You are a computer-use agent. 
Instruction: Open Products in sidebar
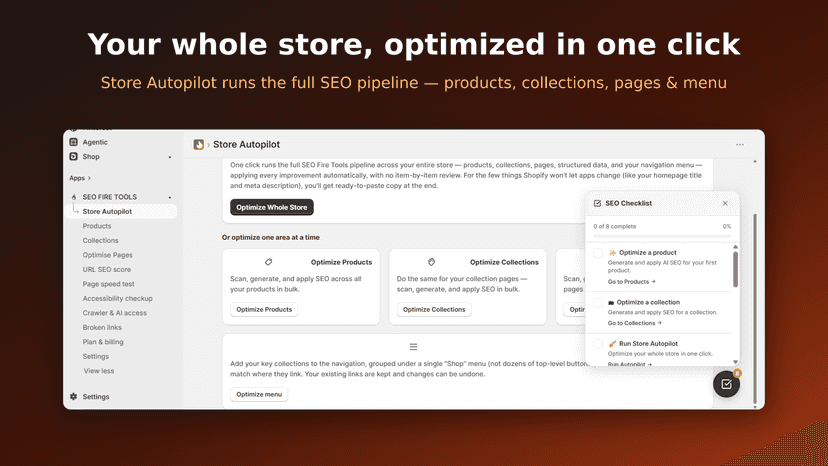[x=97, y=226]
